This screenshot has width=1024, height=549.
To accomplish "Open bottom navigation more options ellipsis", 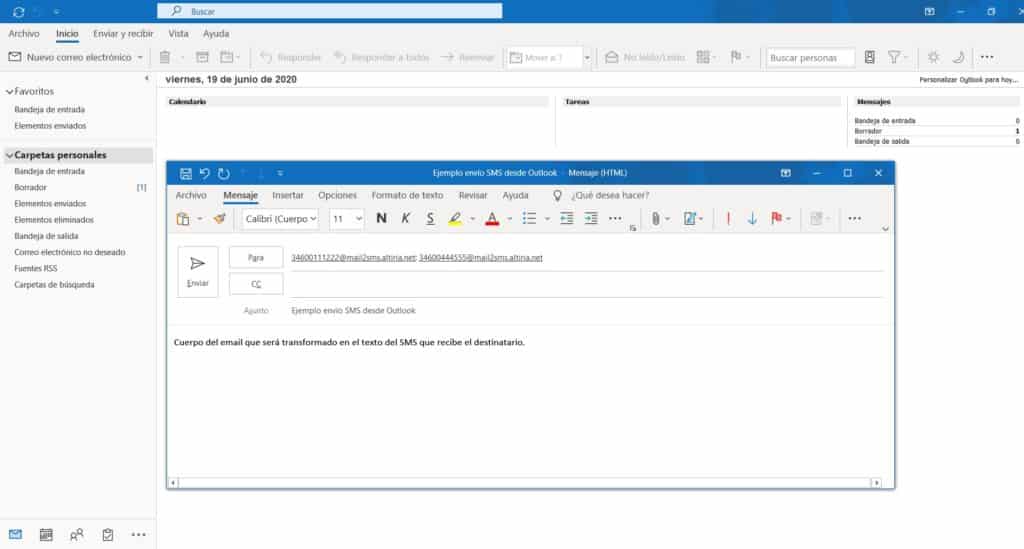I will (138, 535).
